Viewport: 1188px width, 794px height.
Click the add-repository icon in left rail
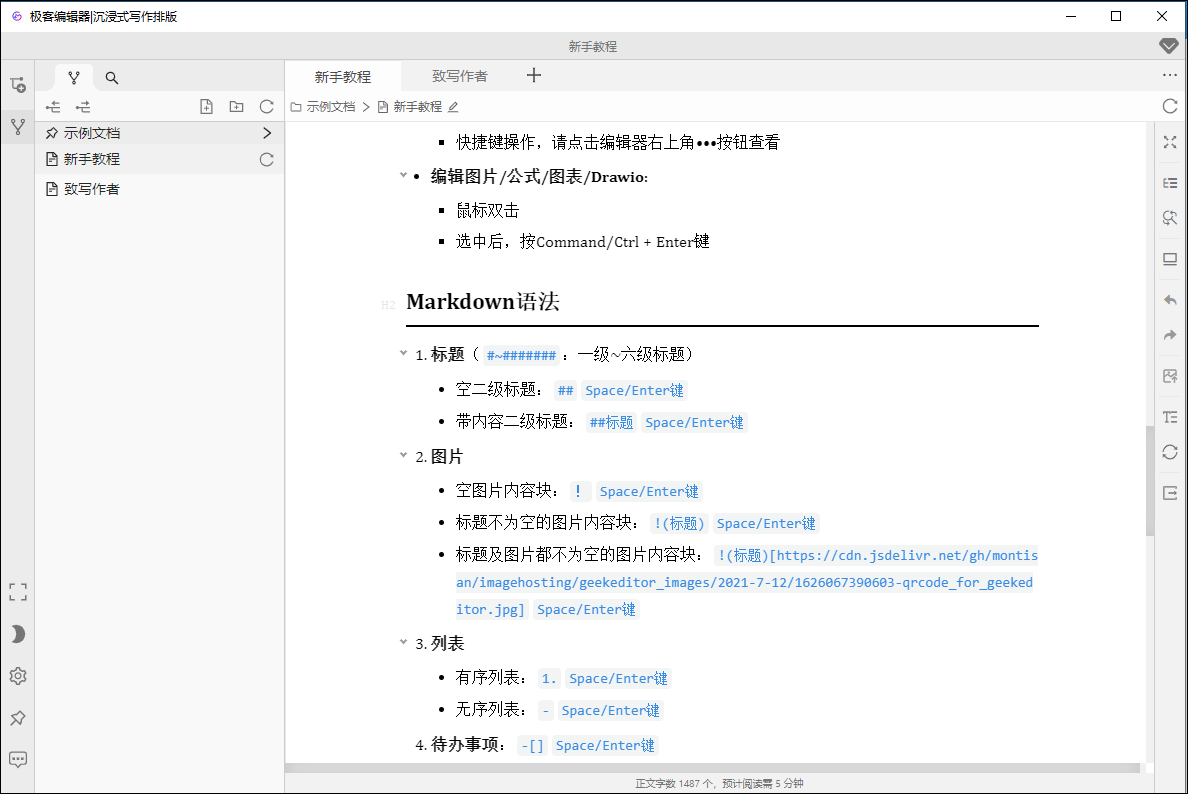pyautogui.click(x=18, y=84)
